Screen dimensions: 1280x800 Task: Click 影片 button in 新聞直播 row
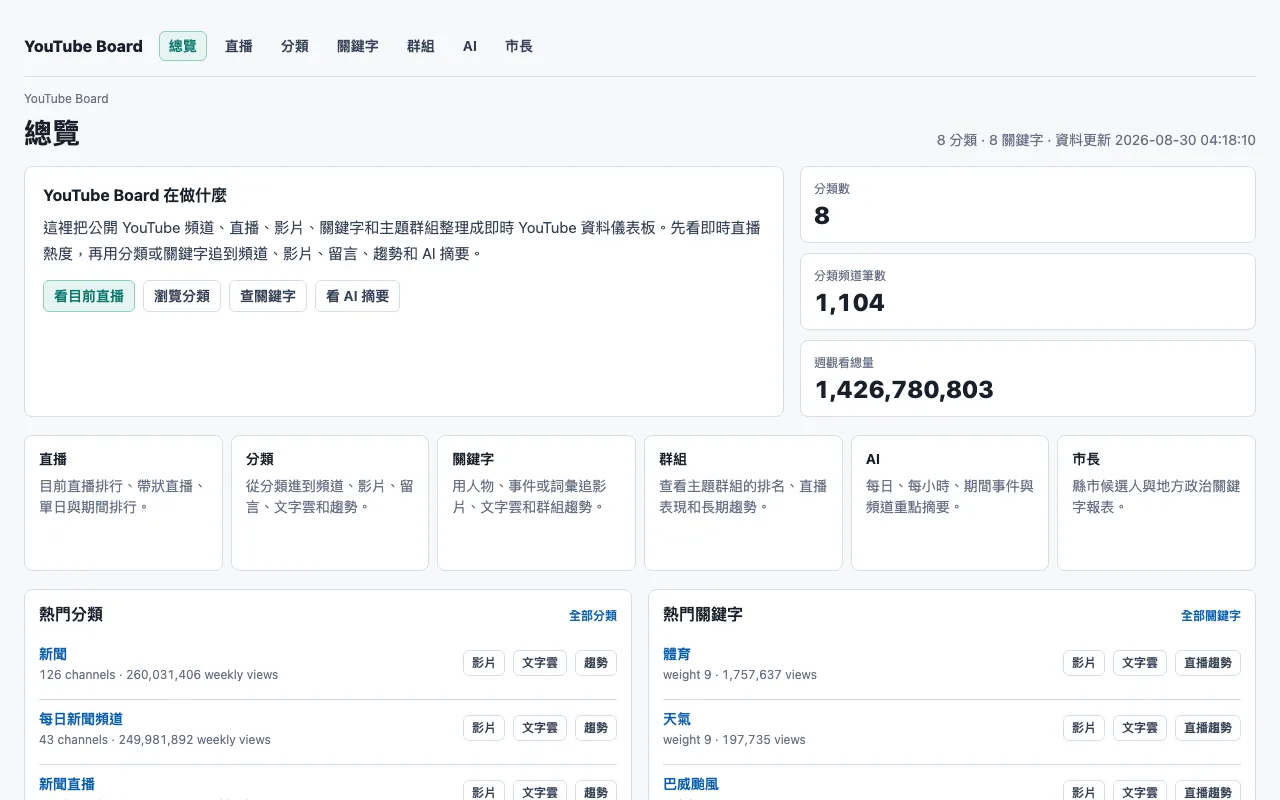tap(484, 792)
